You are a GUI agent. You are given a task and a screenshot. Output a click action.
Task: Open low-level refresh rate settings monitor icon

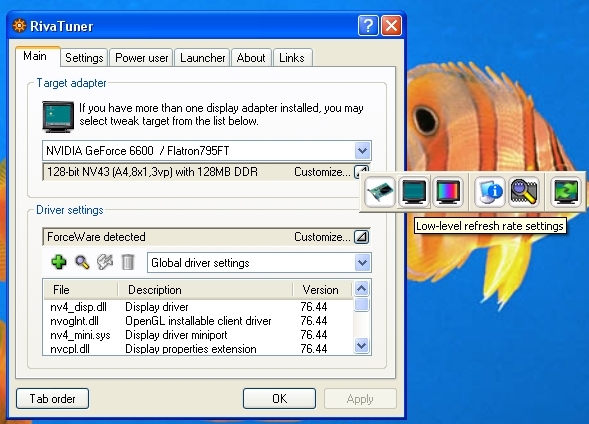coord(414,192)
